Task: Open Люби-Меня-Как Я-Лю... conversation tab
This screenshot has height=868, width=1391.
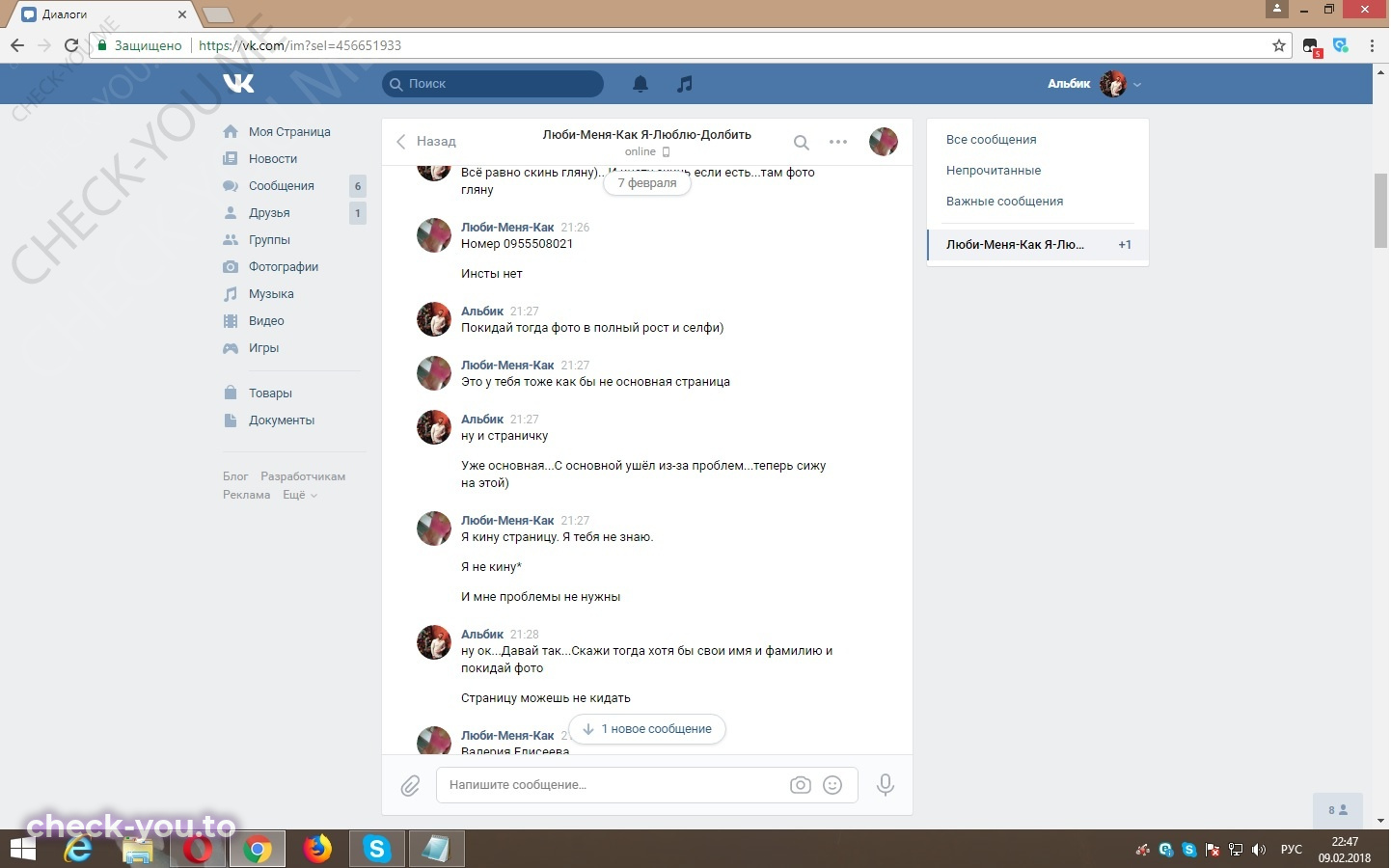Action: (1038, 245)
